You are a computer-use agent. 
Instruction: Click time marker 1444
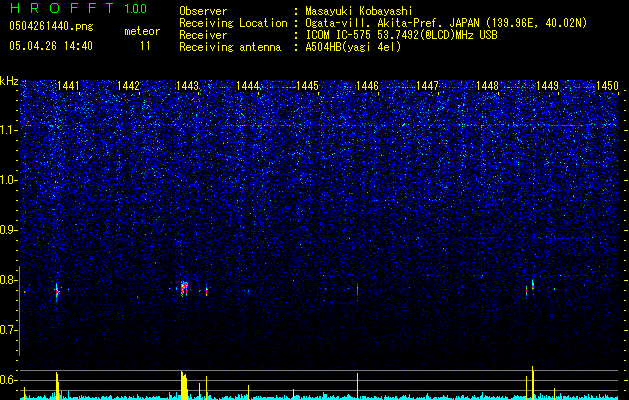pos(248,86)
